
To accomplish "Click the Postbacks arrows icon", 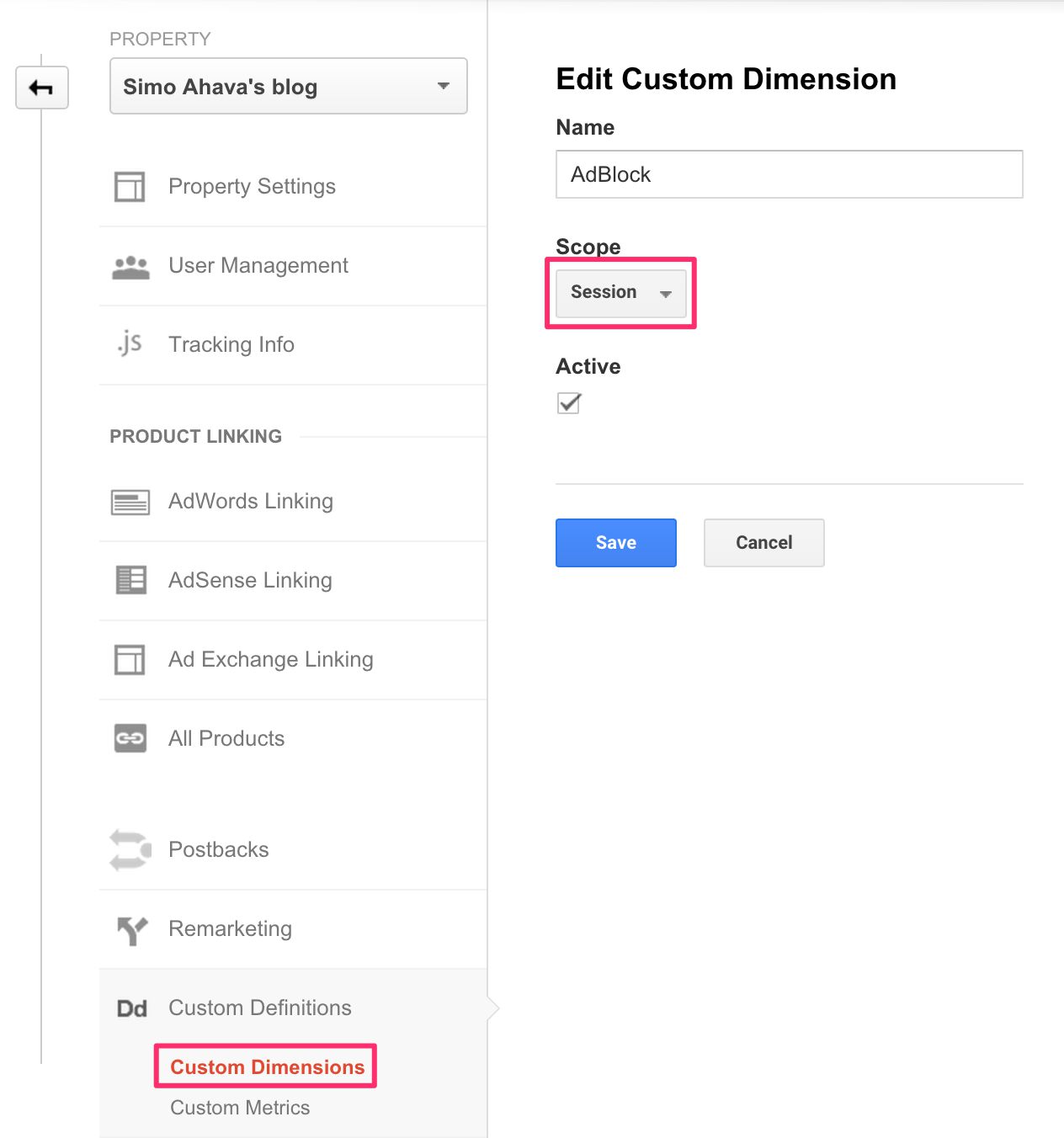I will [130, 850].
